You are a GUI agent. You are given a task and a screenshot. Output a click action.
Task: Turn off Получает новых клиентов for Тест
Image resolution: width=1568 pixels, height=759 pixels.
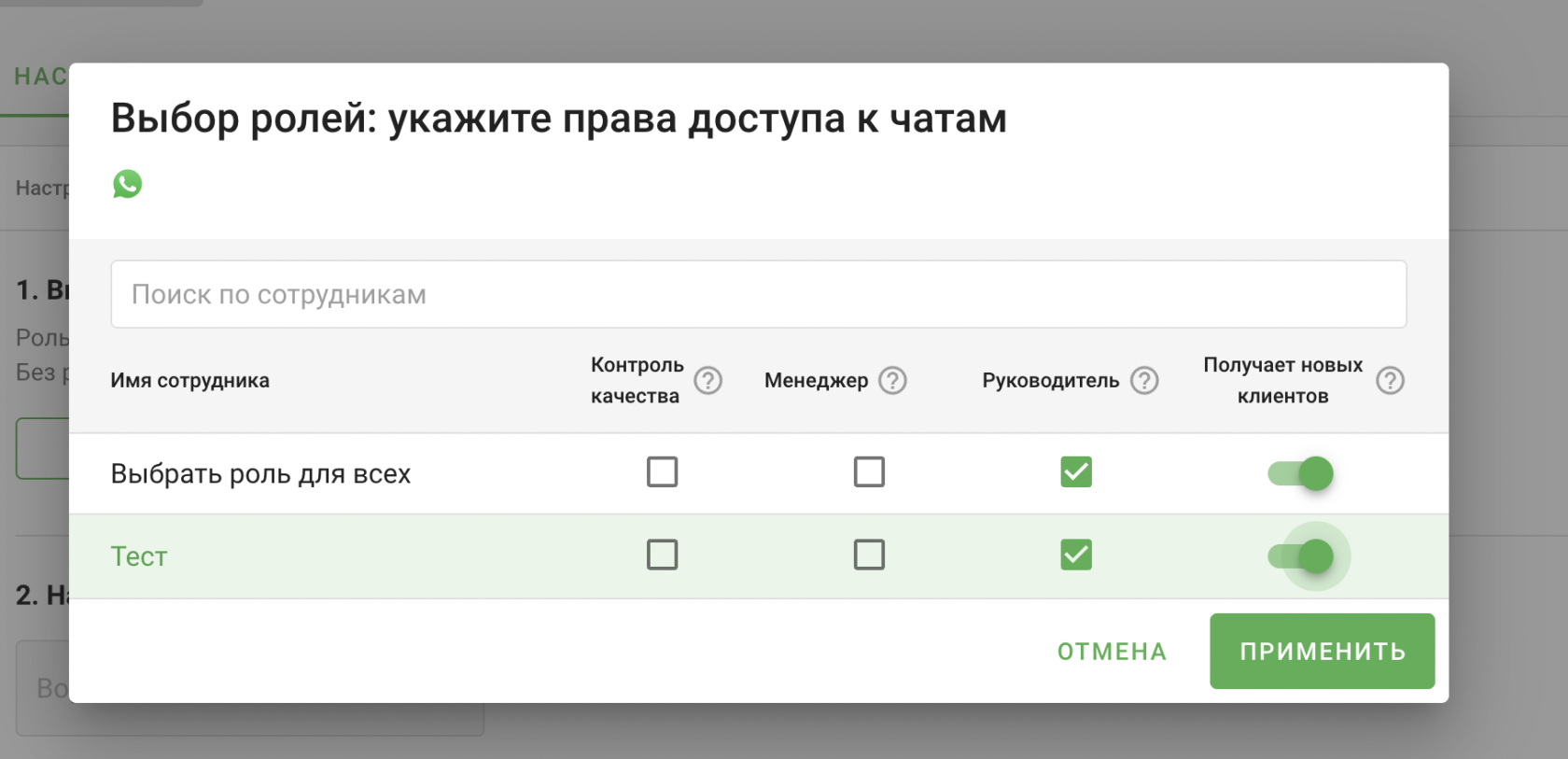point(1300,557)
